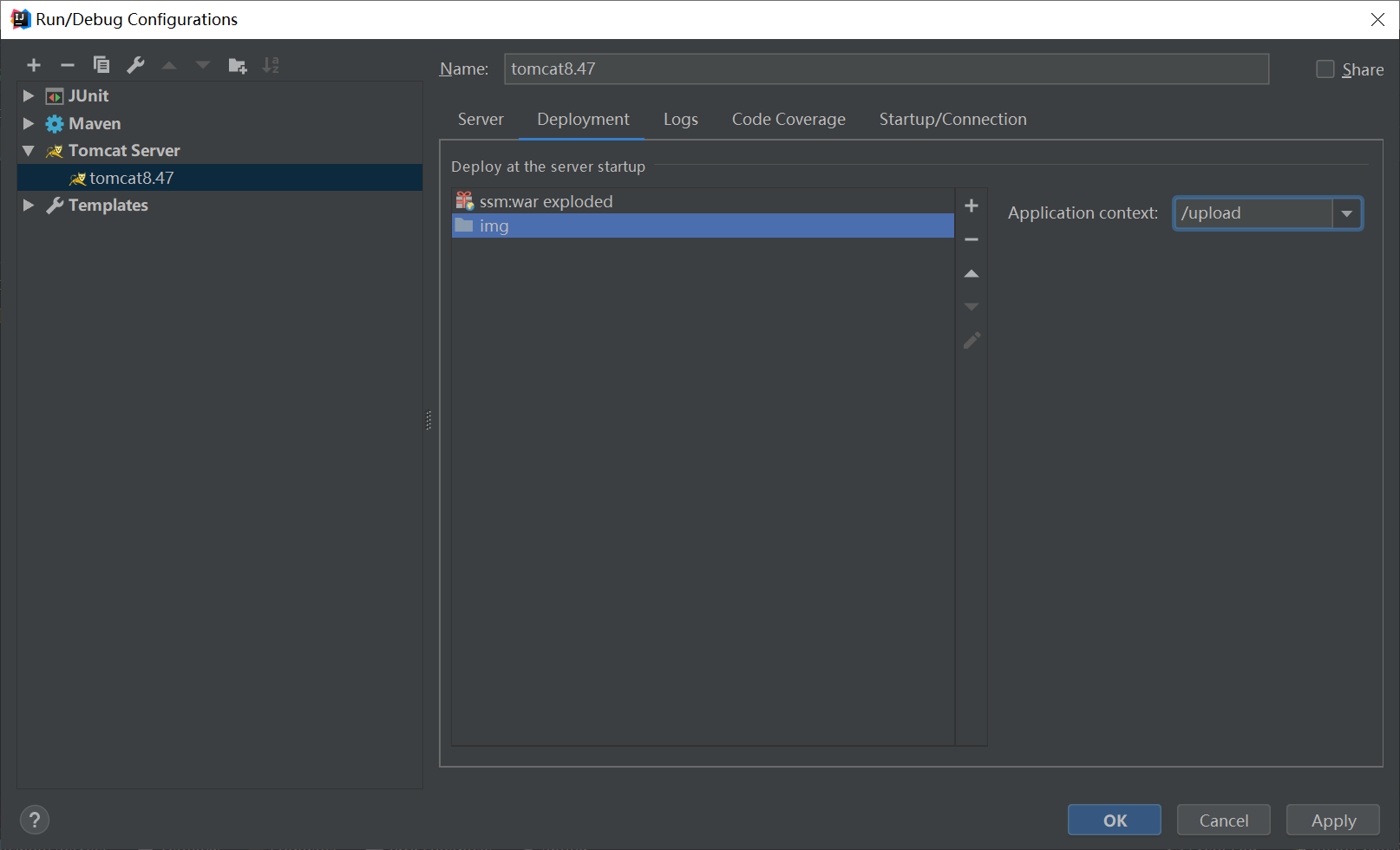Open the Application context dropdown
Image resolution: width=1400 pixels, height=850 pixels.
pyautogui.click(x=1346, y=212)
